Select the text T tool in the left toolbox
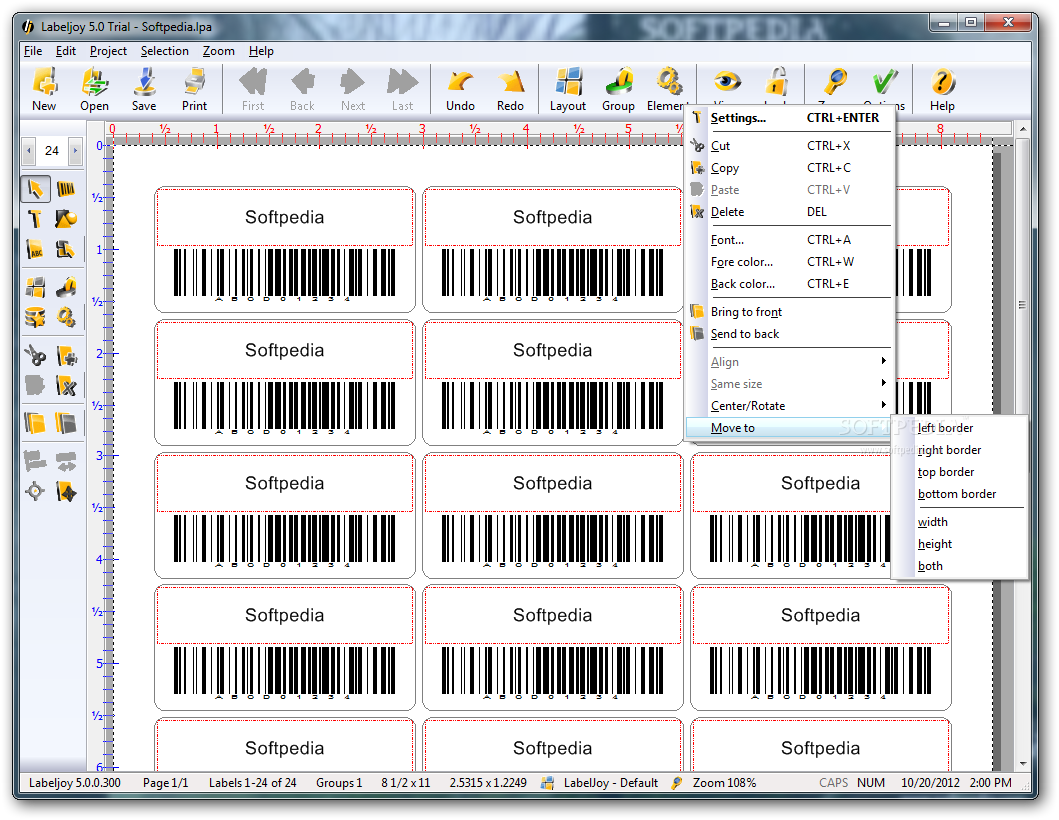The image size is (1059, 820). (35, 219)
